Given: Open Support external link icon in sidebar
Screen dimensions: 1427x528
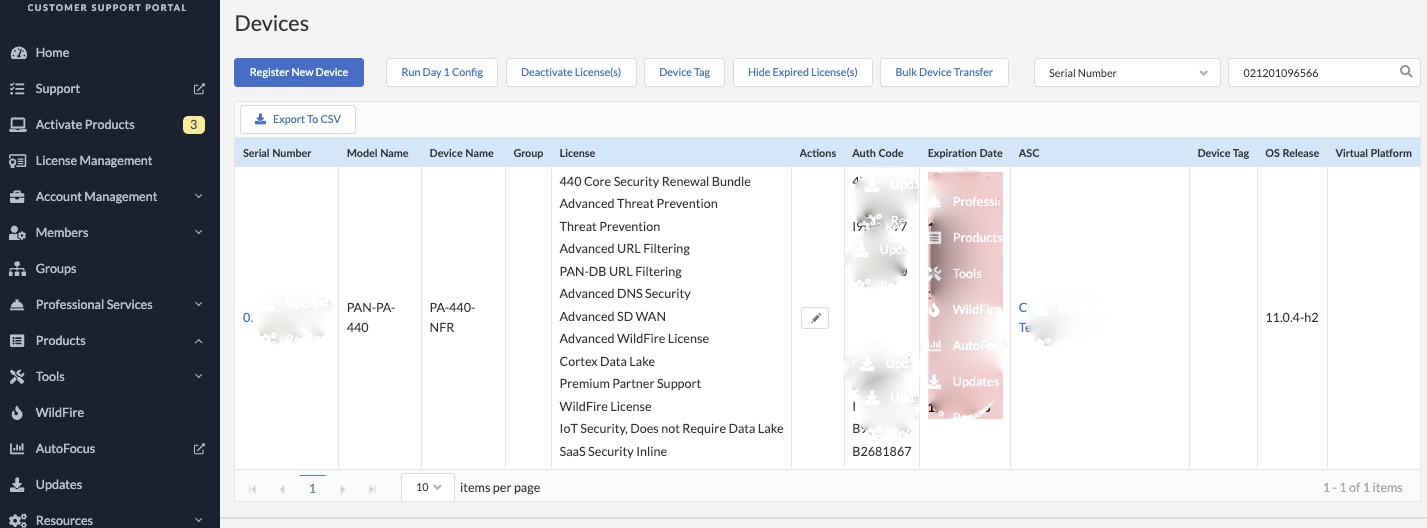Looking at the screenshot, I should click(x=199, y=89).
